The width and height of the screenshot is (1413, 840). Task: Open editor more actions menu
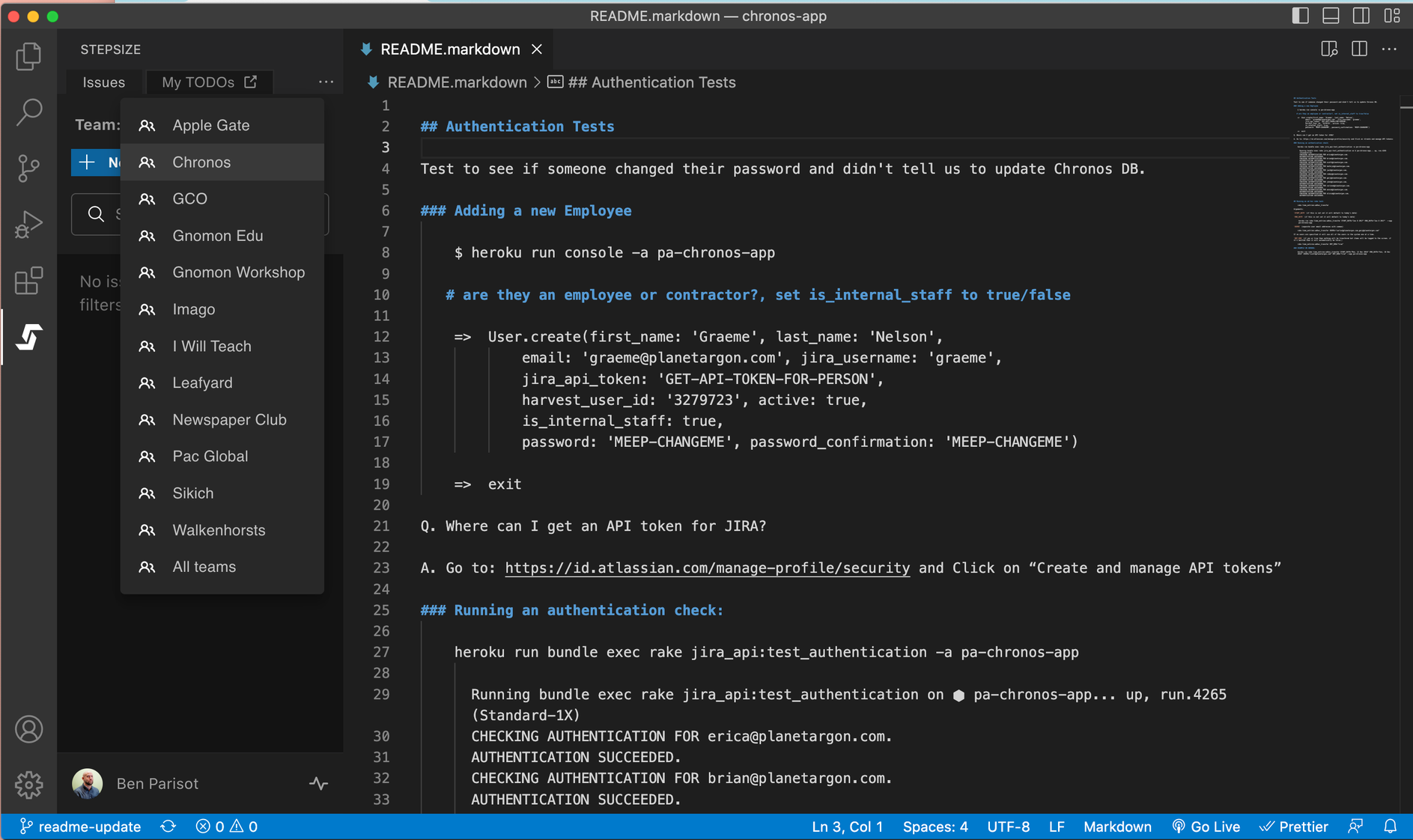1389,49
